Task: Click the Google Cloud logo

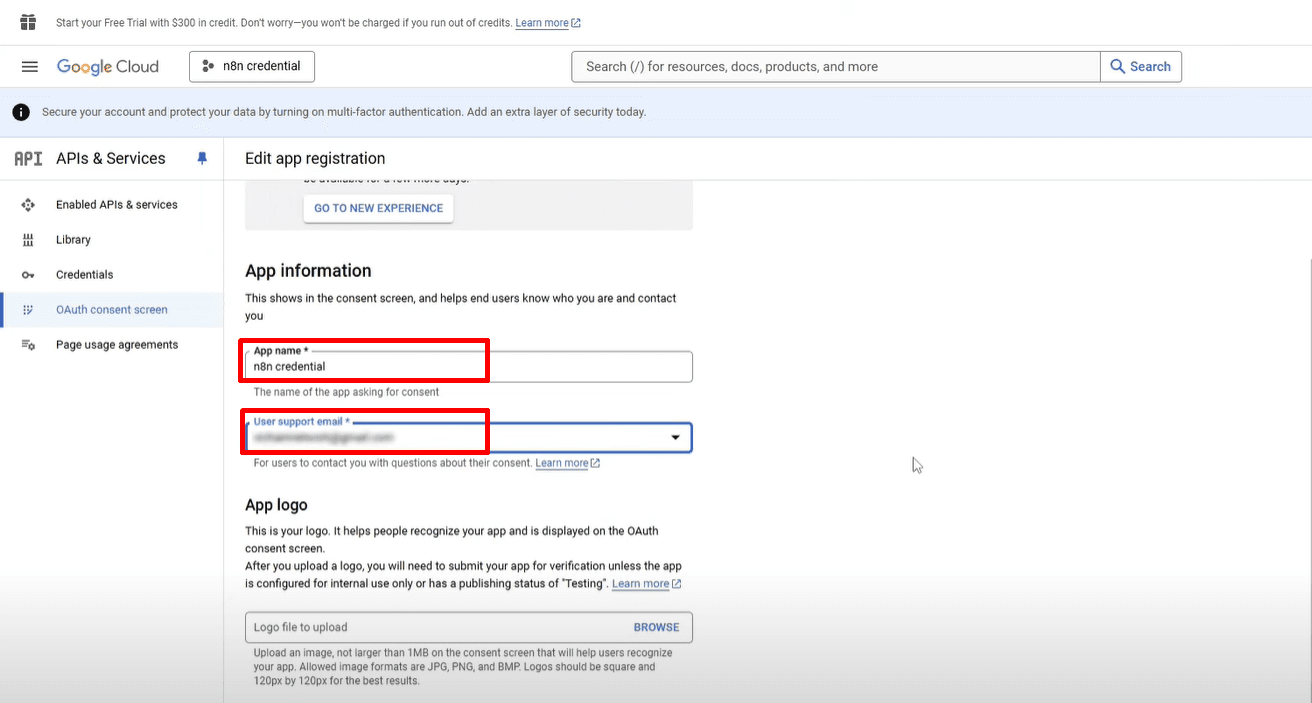Action: 108,67
